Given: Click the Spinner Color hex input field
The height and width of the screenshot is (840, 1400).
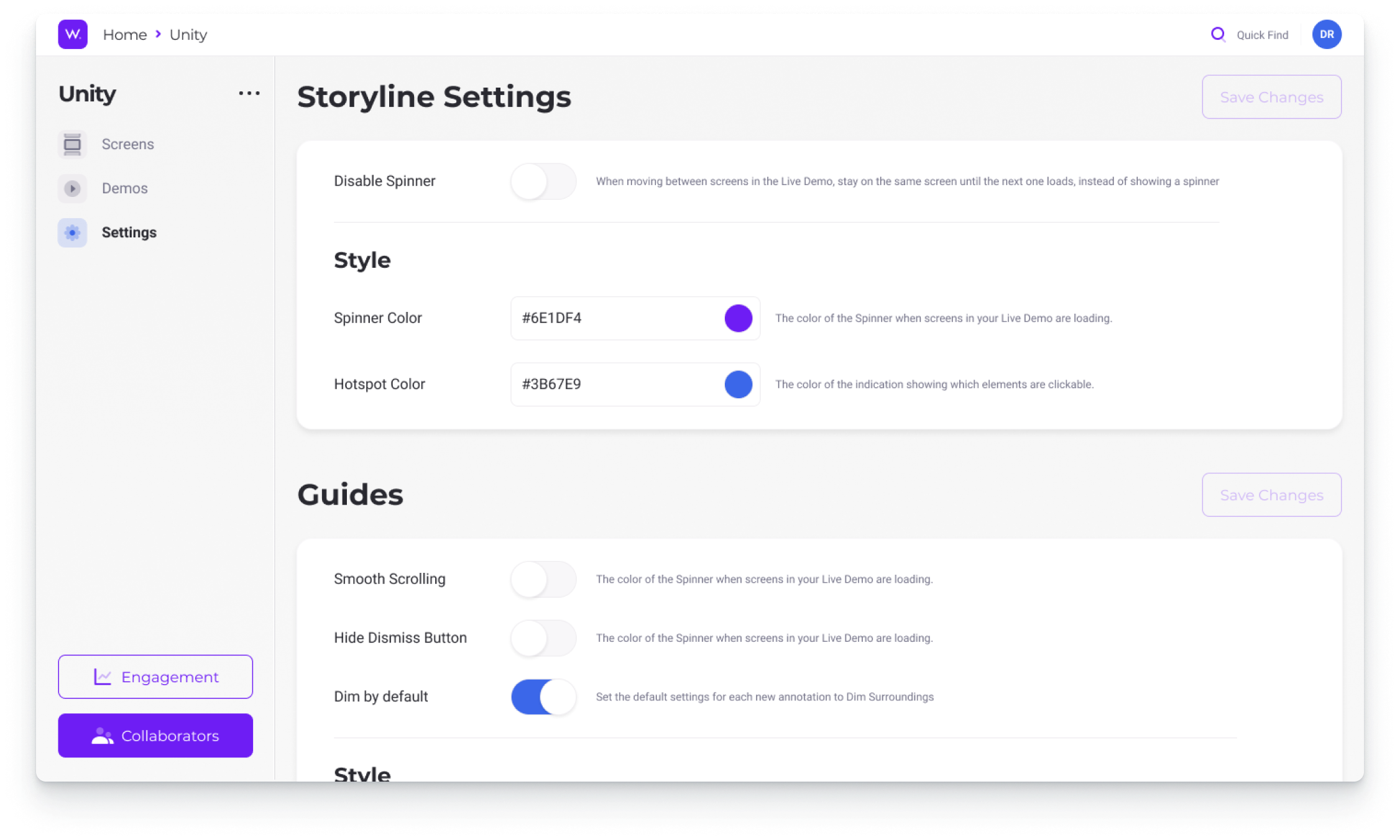Looking at the screenshot, I should (635, 318).
